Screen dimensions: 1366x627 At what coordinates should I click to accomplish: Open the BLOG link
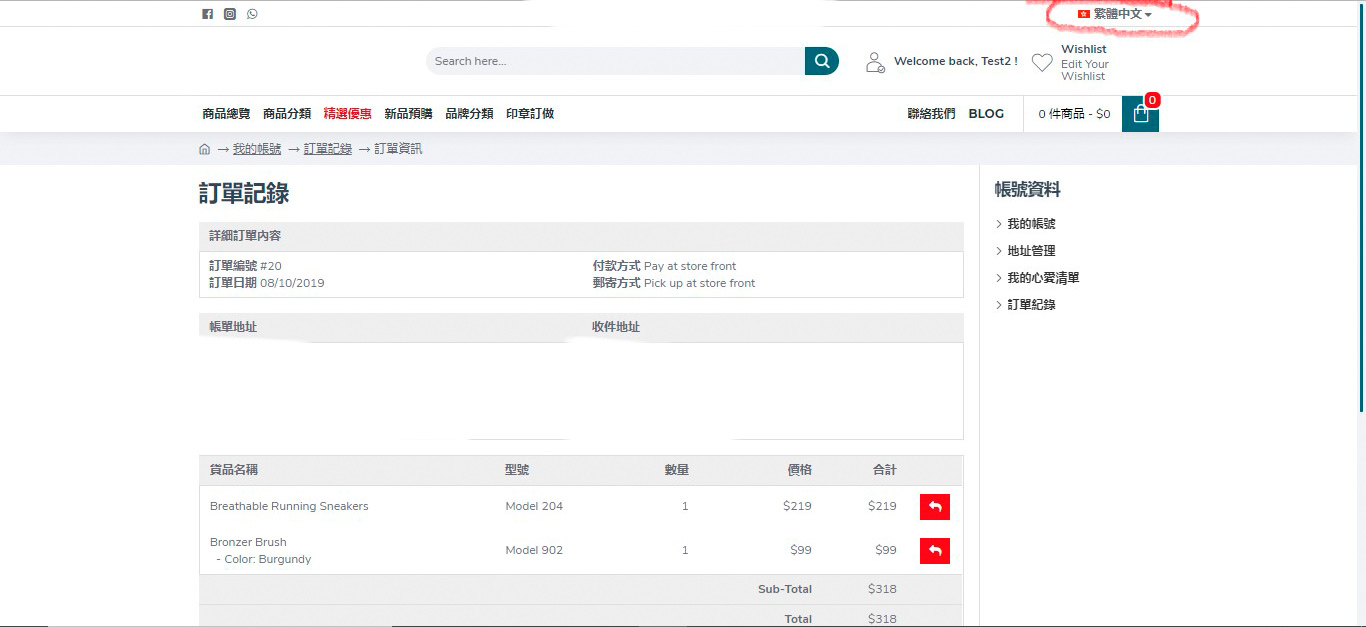click(x=986, y=114)
